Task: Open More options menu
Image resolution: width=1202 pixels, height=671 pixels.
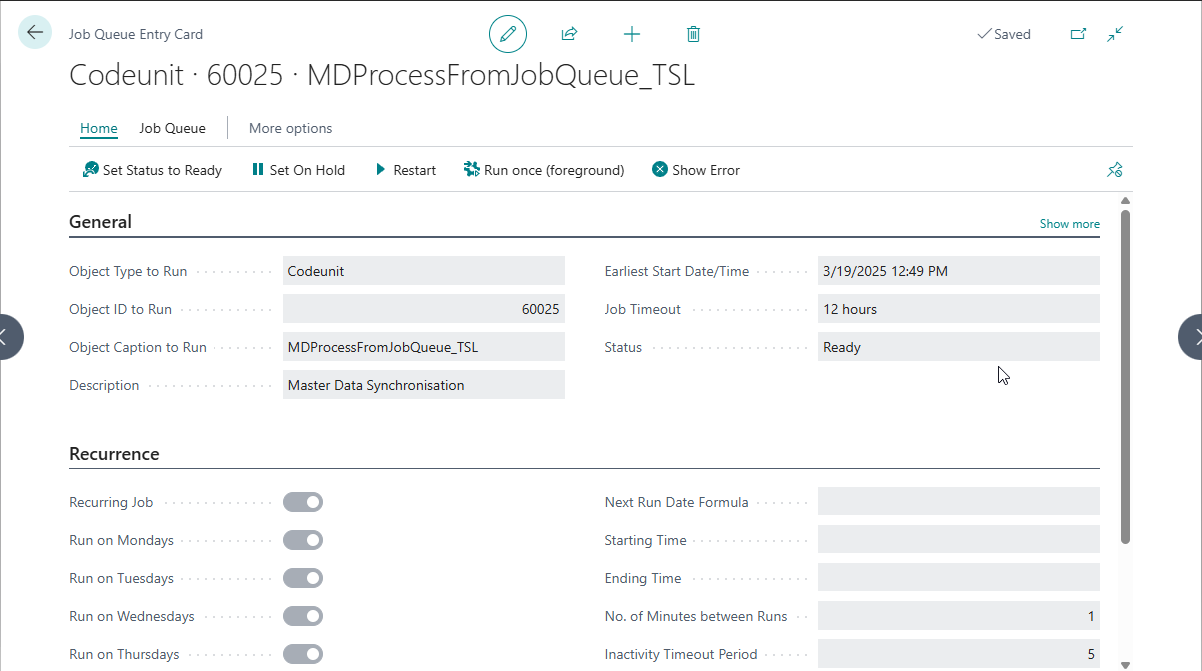Action: pyautogui.click(x=290, y=128)
